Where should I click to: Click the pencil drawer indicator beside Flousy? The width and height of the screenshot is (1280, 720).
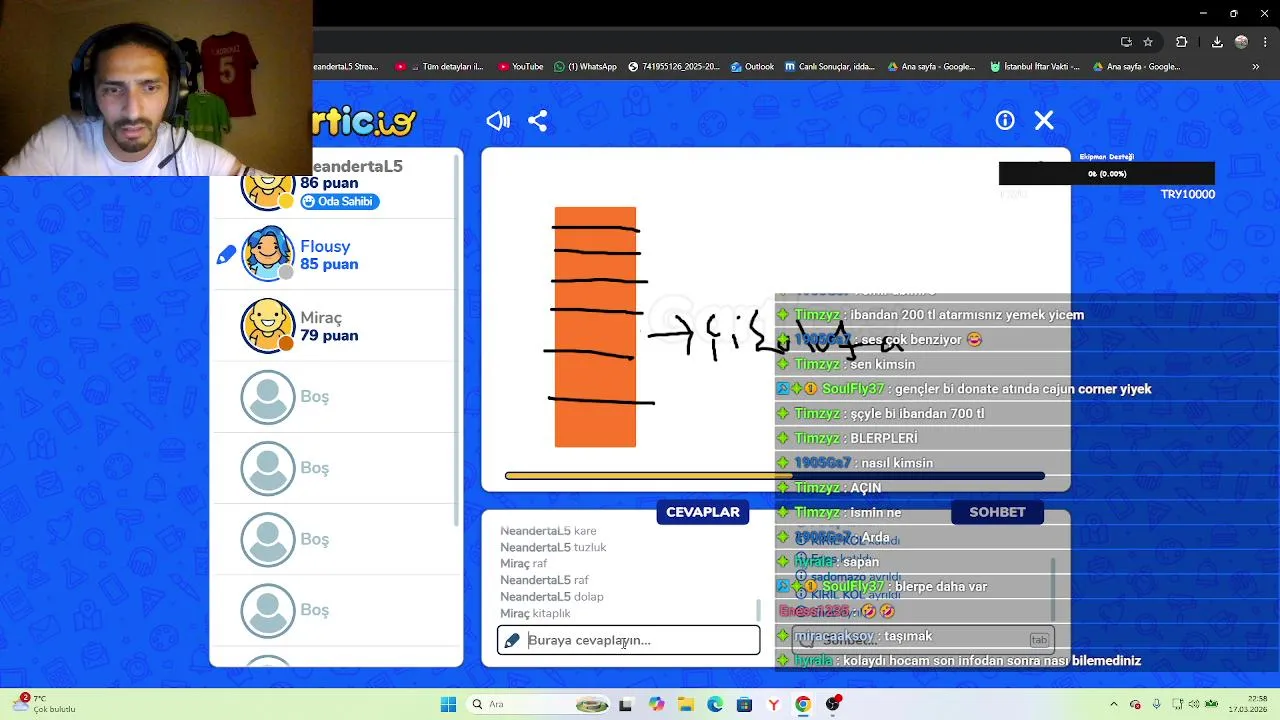(x=226, y=255)
